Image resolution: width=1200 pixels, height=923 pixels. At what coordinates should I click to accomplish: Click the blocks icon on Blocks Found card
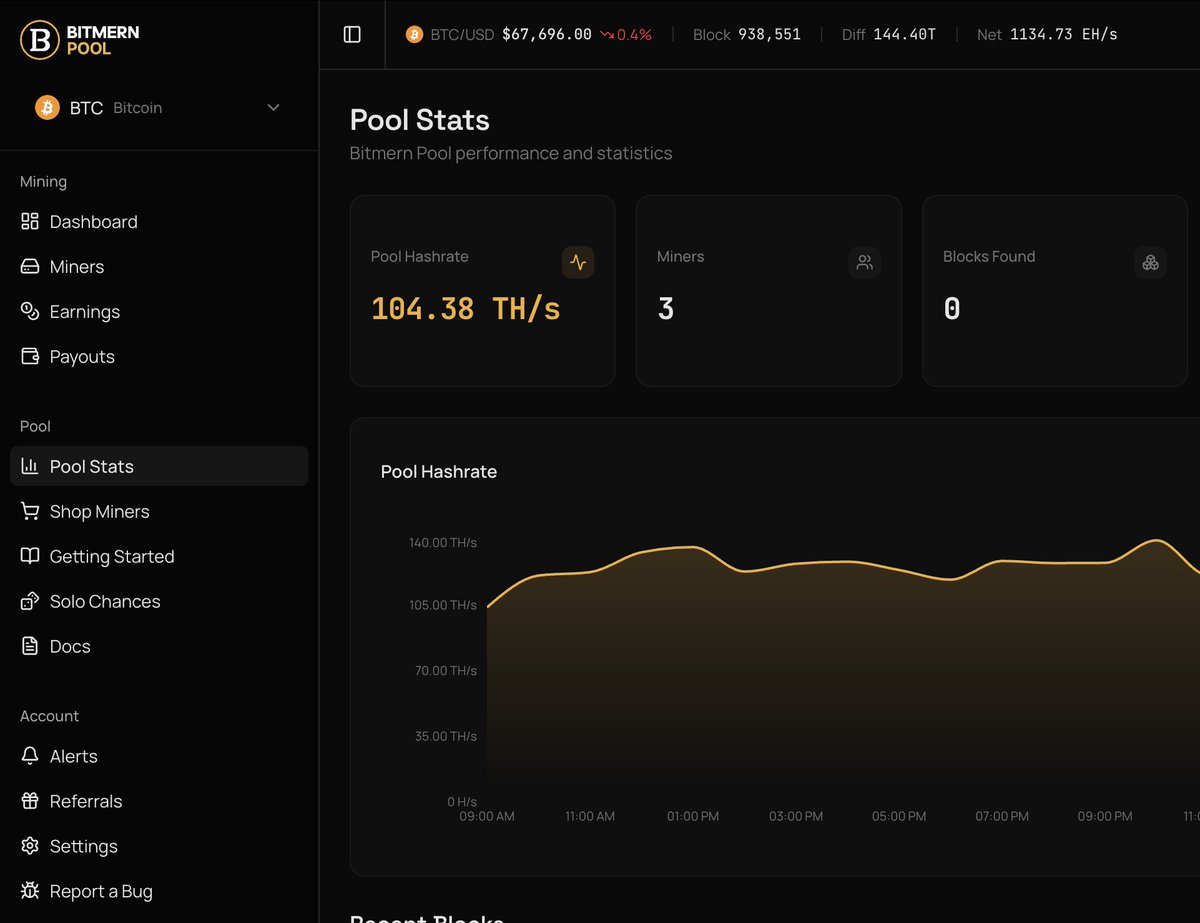pyautogui.click(x=1150, y=262)
